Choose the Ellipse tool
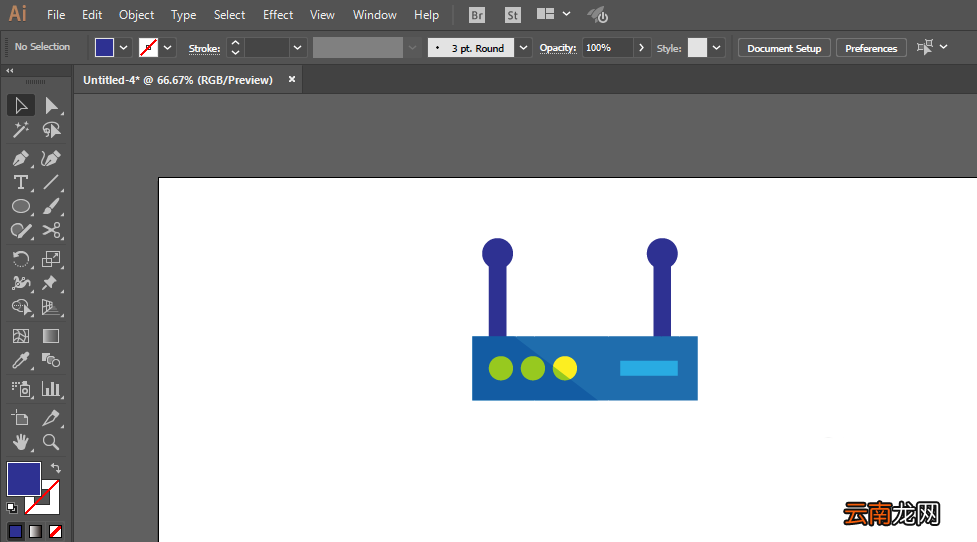Viewport: 977px width, 542px height. pyautogui.click(x=21, y=206)
